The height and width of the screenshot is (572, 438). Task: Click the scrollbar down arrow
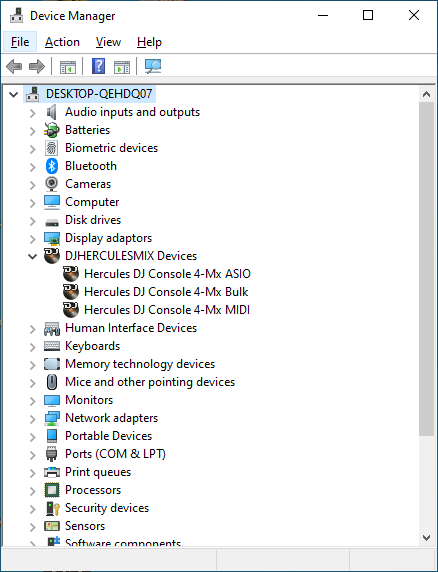(426, 537)
